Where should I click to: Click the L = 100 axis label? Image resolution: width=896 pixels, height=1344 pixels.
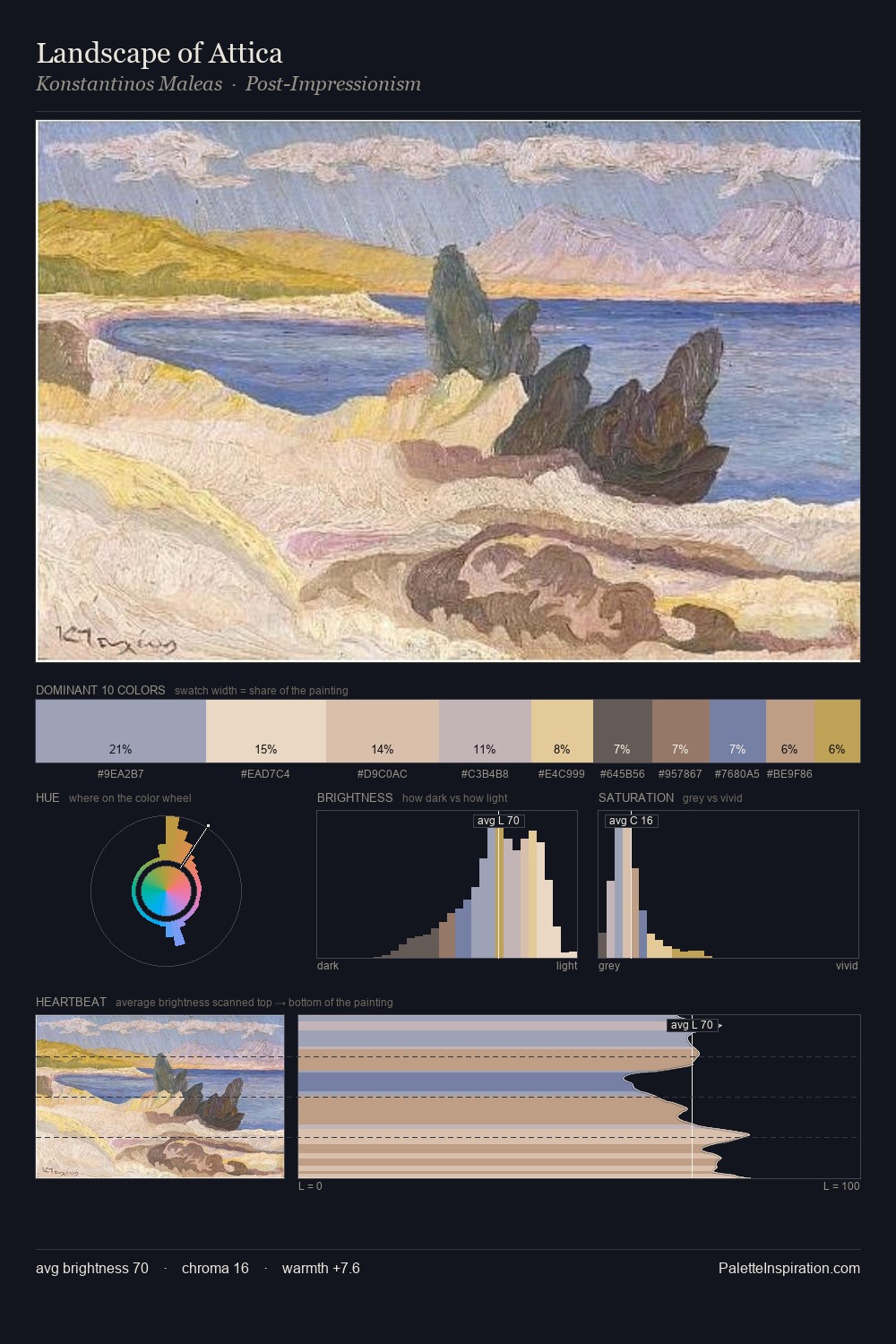(841, 1186)
